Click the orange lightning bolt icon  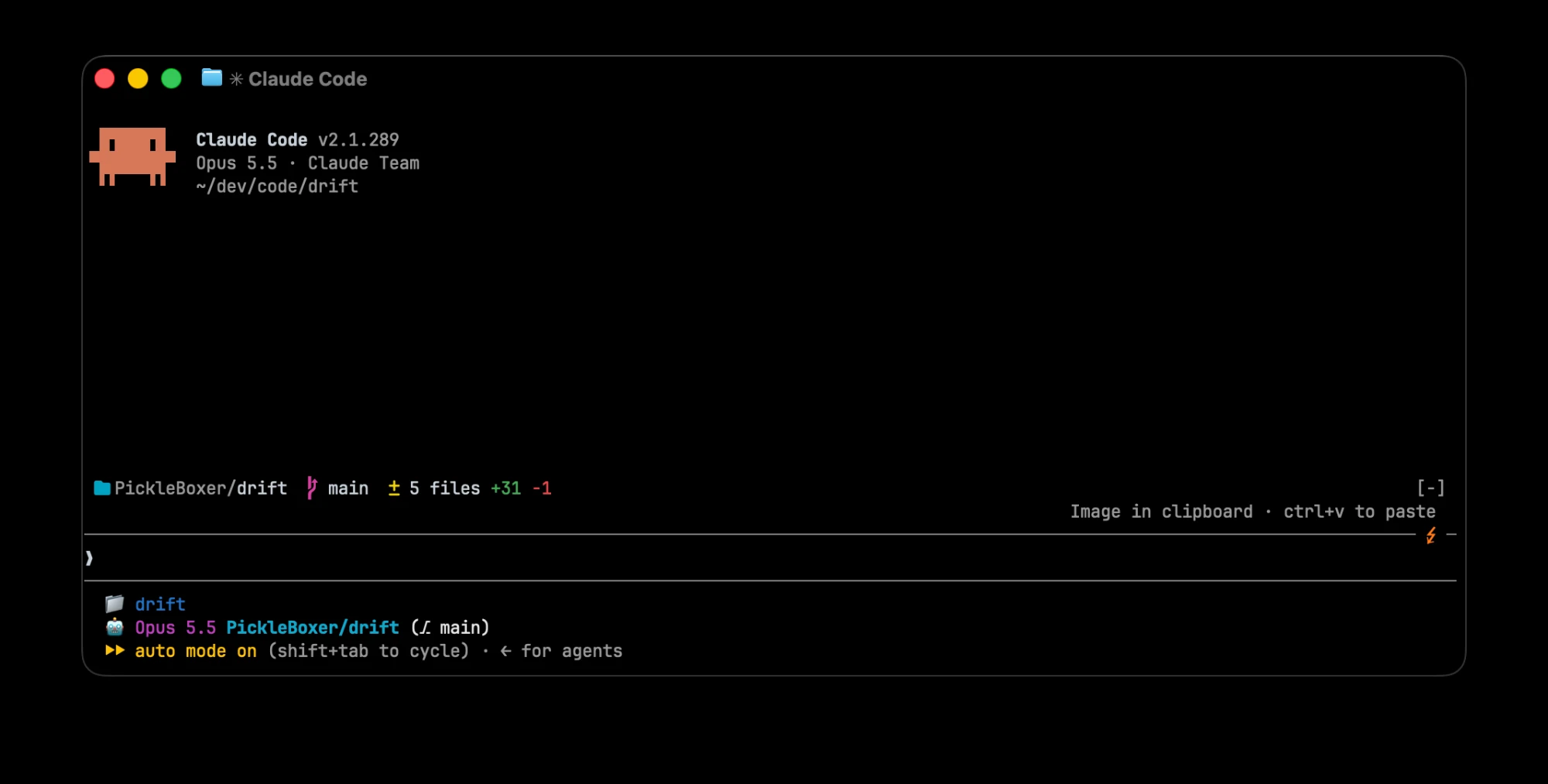(x=1431, y=535)
